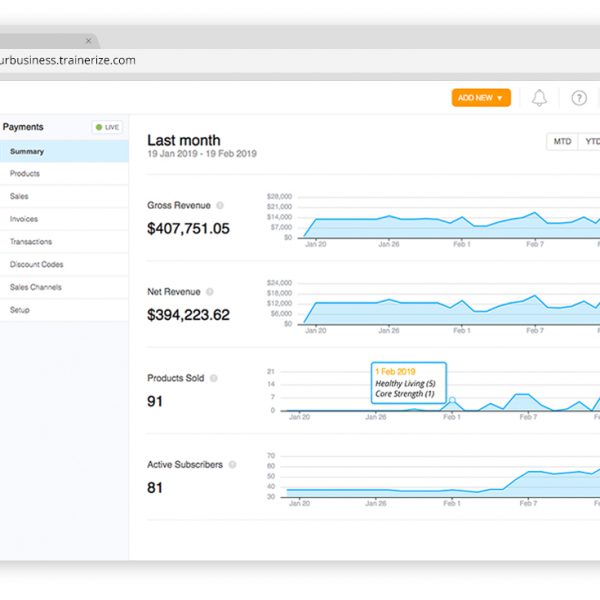Click the info icon beside Net Revenue
Image resolution: width=600 pixels, height=600 pixels.
click(209, 292)
